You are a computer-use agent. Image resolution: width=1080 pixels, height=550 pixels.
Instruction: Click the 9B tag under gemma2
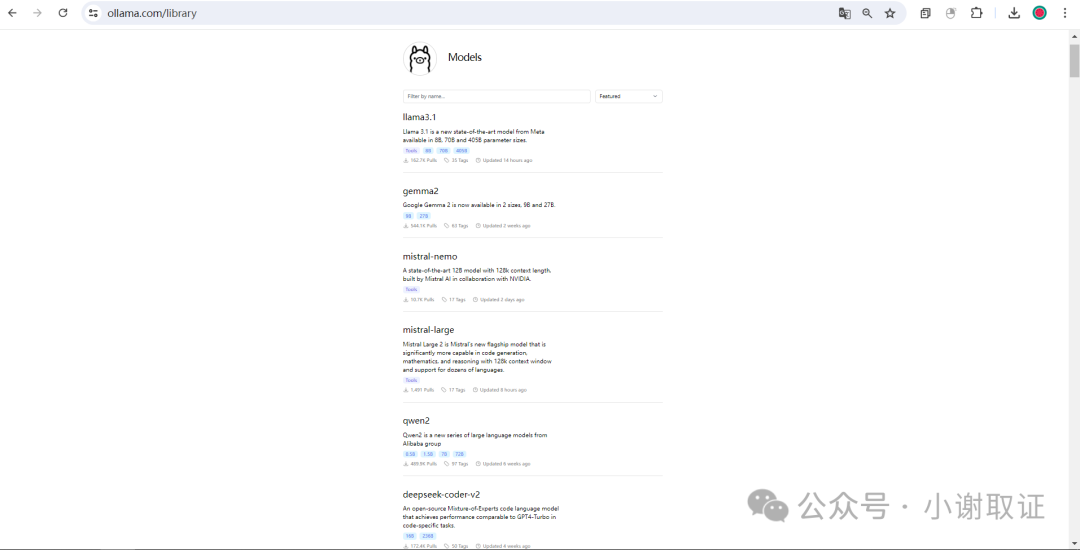click(x=408, y=216)
